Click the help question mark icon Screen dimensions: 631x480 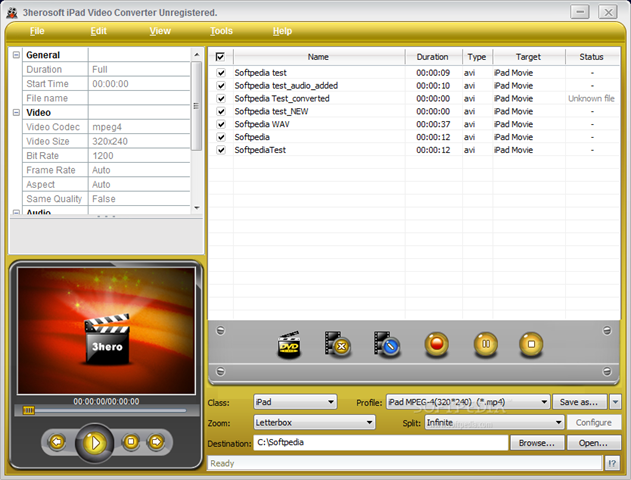pos(612,464)
